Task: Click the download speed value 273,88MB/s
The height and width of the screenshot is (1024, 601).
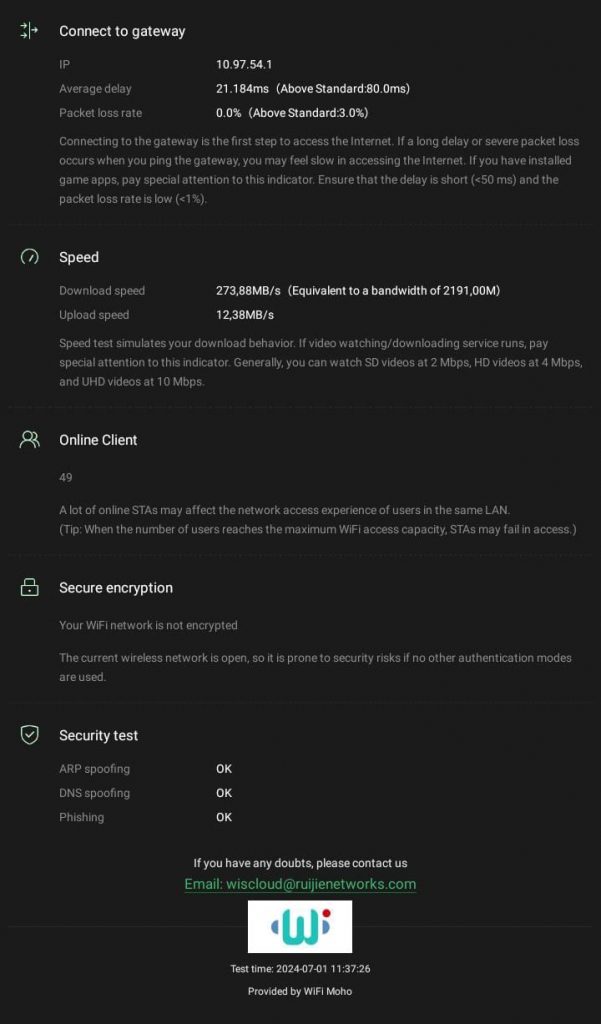Action: pos(251,291)
